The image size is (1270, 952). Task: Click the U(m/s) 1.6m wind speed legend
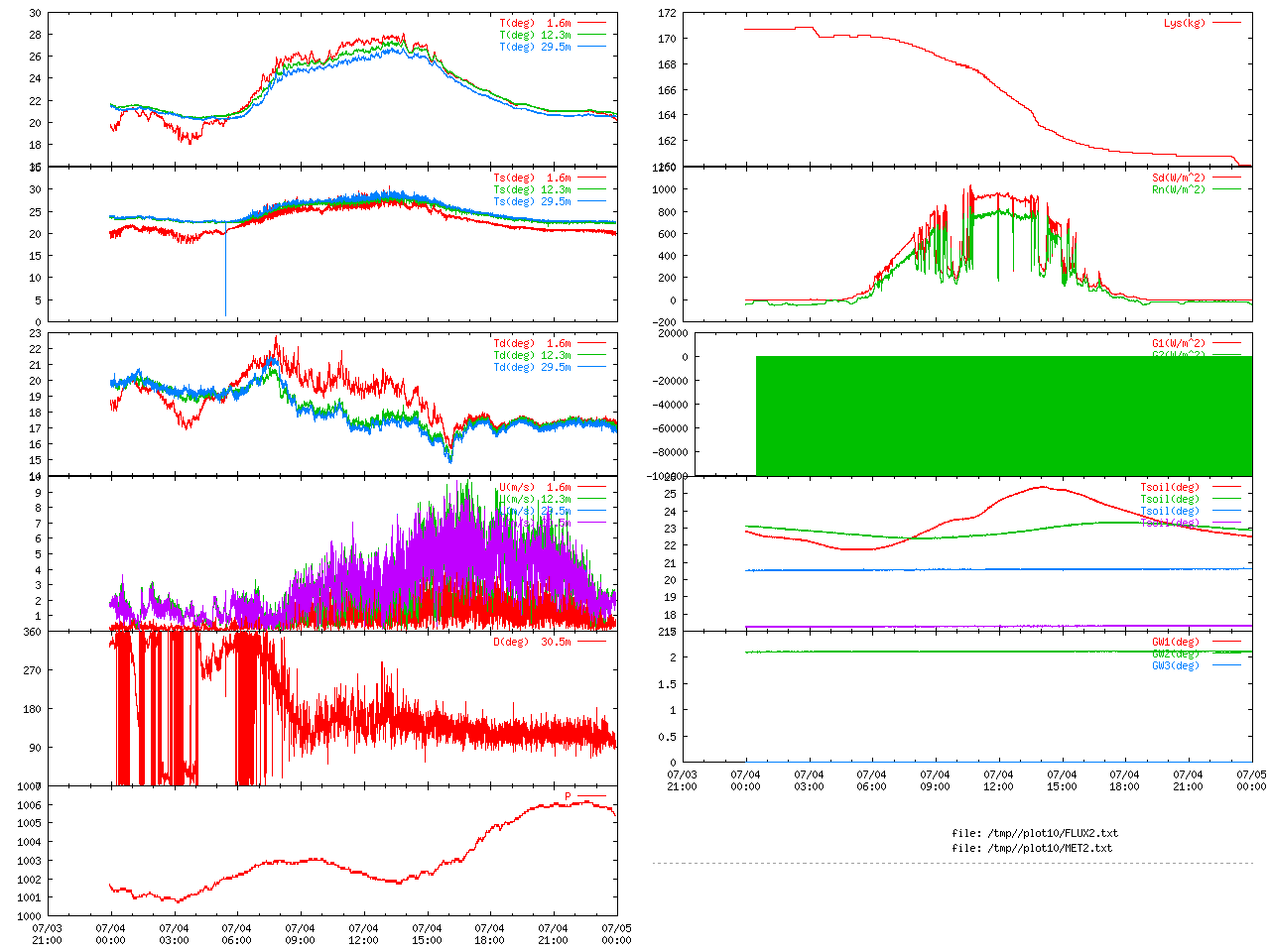536,488
